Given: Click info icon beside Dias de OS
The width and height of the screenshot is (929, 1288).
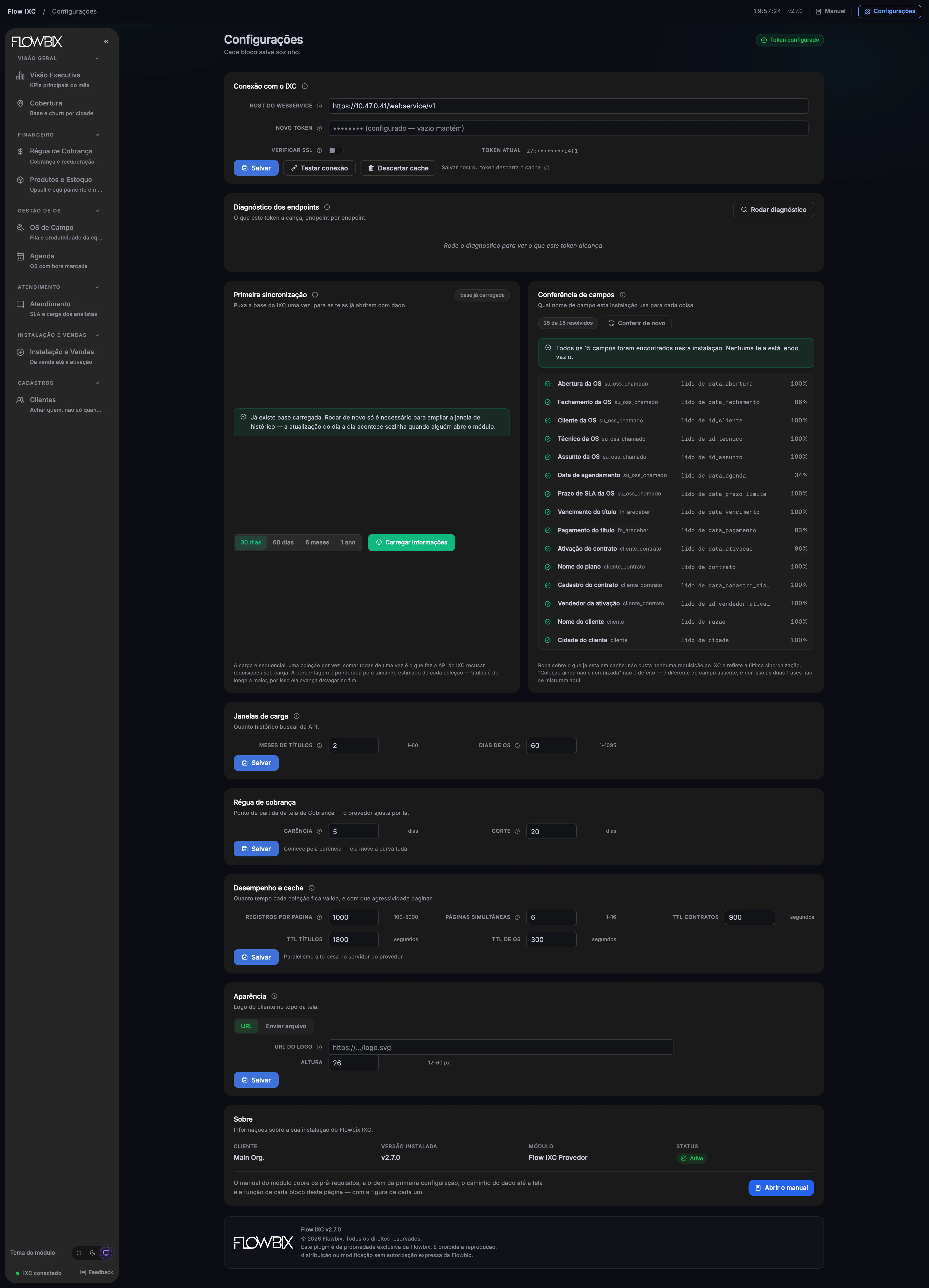Looking at the screenshot, I should coord(517,746).
